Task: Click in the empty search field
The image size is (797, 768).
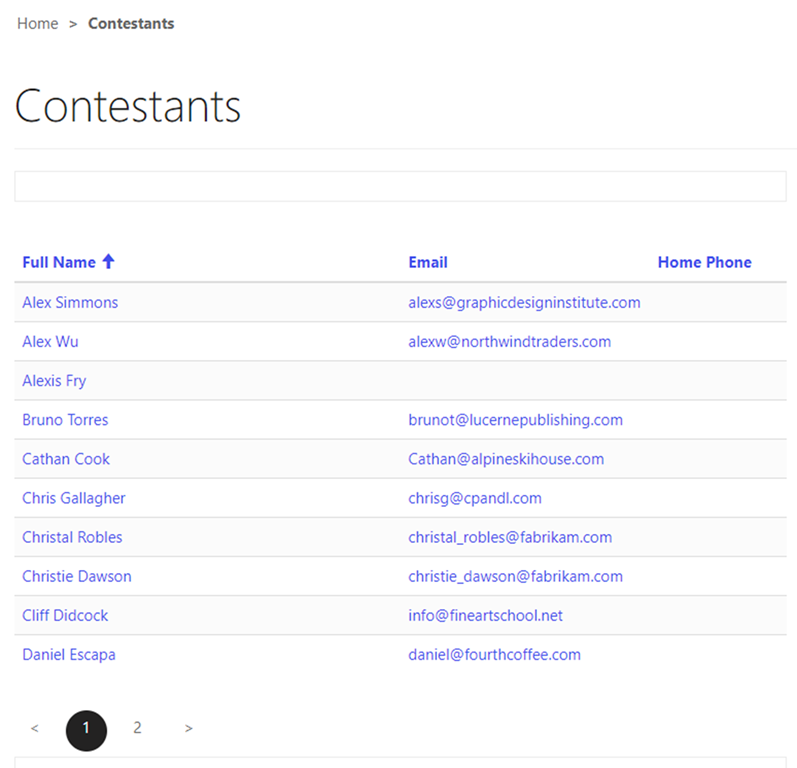Action: click(400, 186)
